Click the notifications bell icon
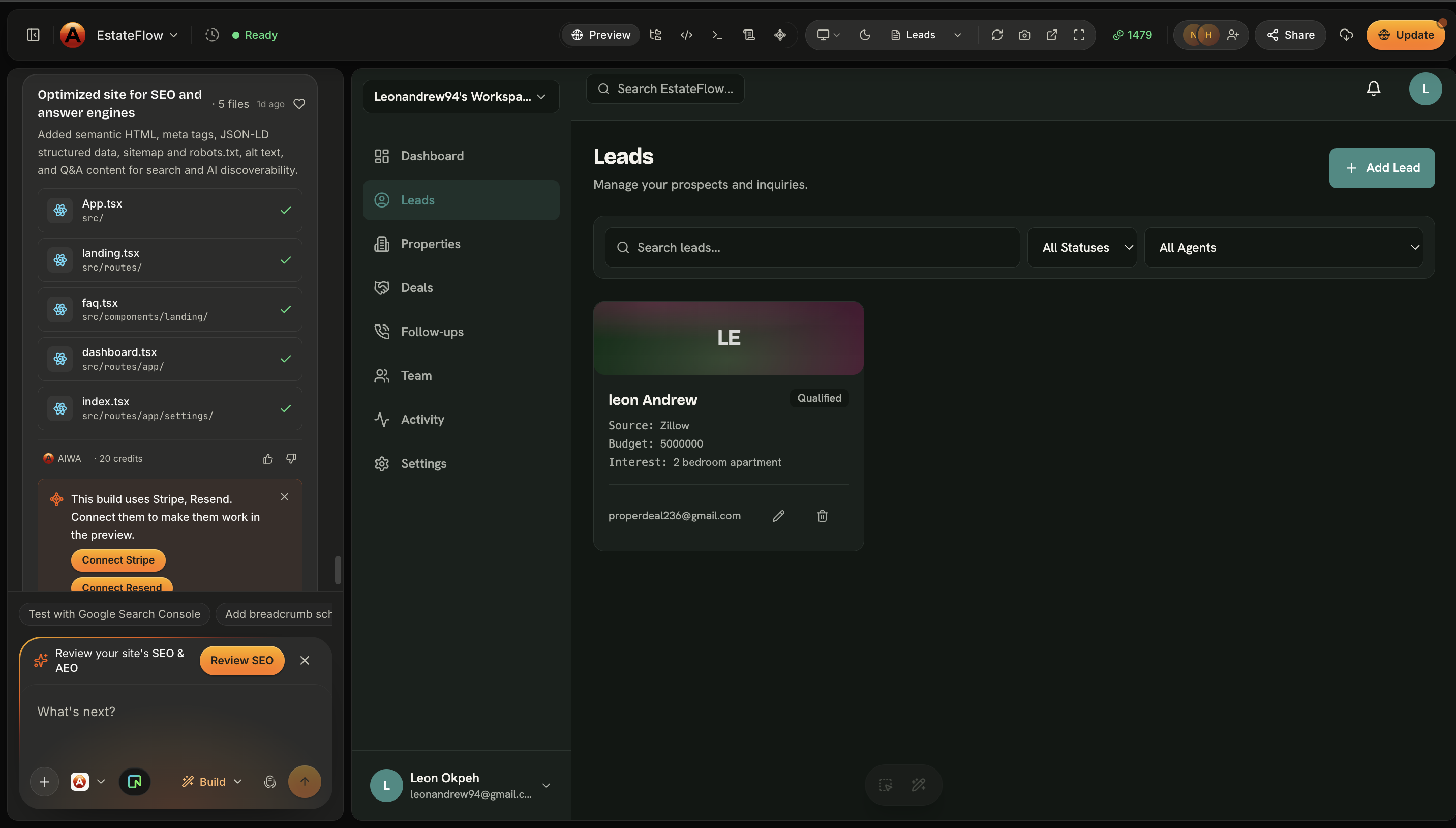 click(1374, 88)
